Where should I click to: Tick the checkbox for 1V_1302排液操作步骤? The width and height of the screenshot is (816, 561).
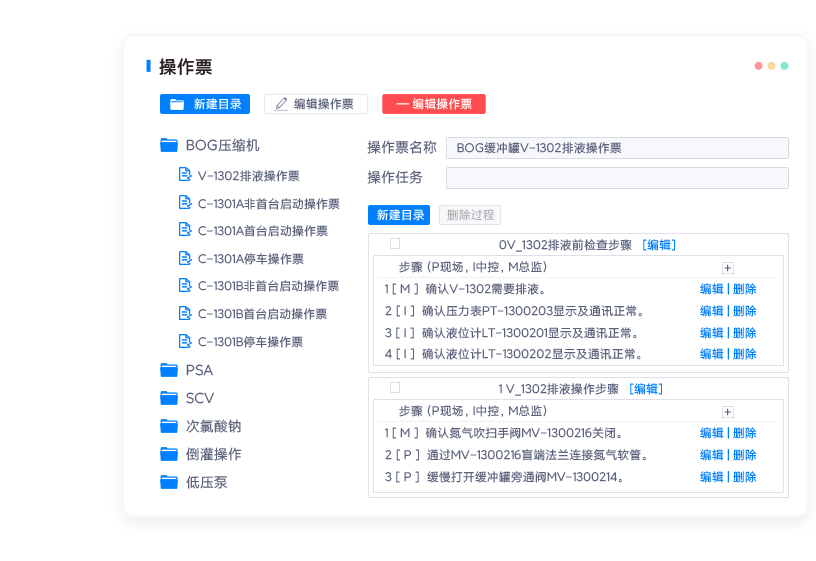pyautogui.click(x=395, y=388)
